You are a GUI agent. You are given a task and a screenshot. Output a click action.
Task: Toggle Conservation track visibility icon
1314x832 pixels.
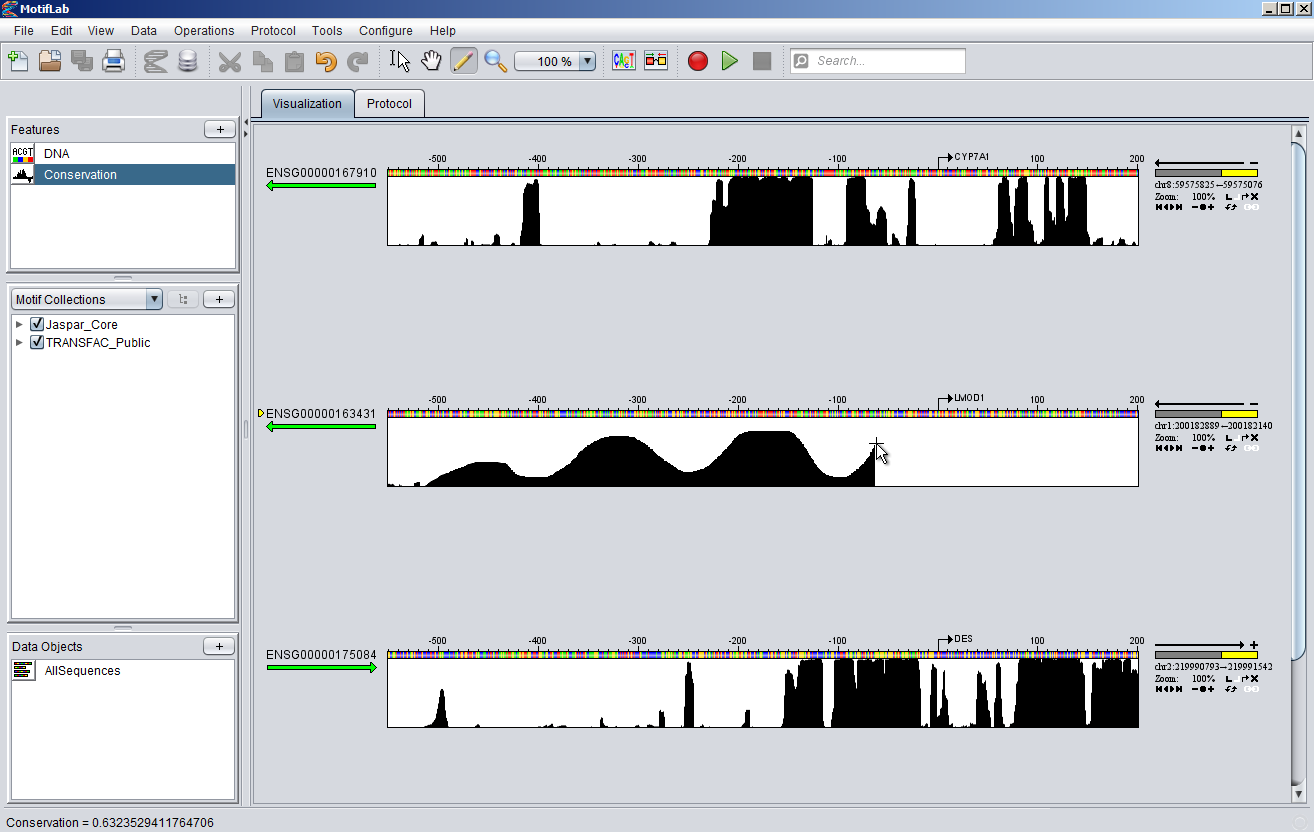click(22, 175)
